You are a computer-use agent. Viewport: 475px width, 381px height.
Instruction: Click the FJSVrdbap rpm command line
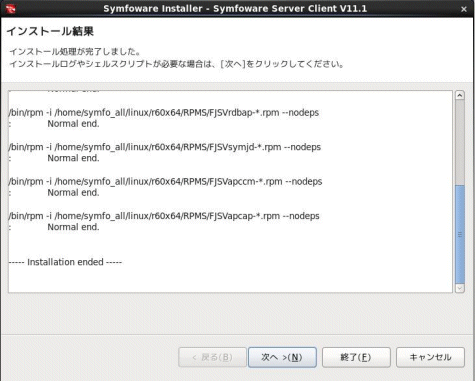164,113
